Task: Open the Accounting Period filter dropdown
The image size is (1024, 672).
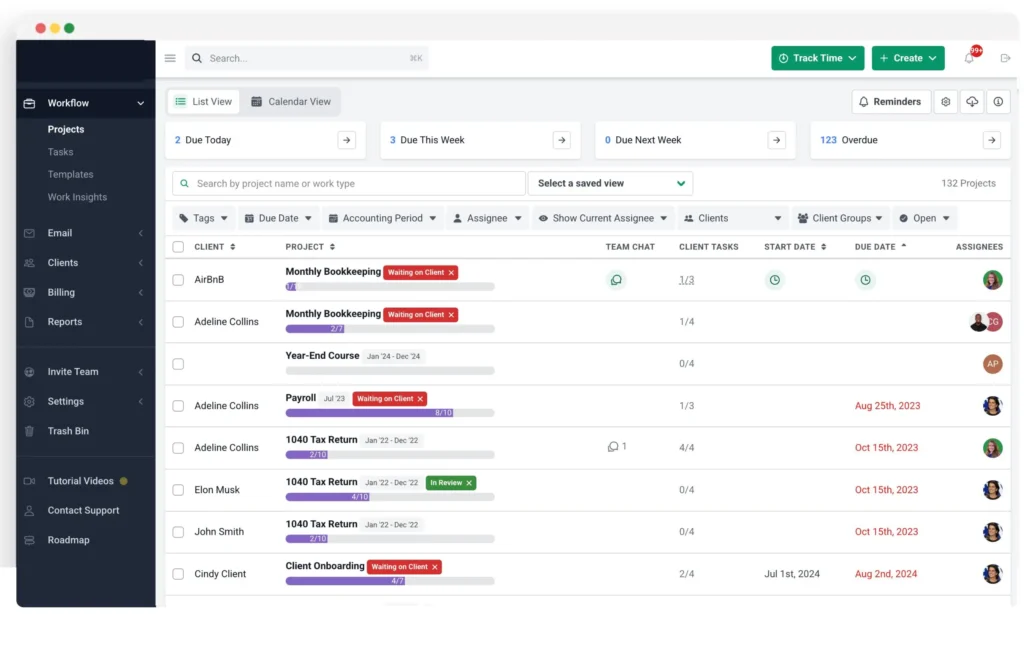Action: click(x=383, y=218)
